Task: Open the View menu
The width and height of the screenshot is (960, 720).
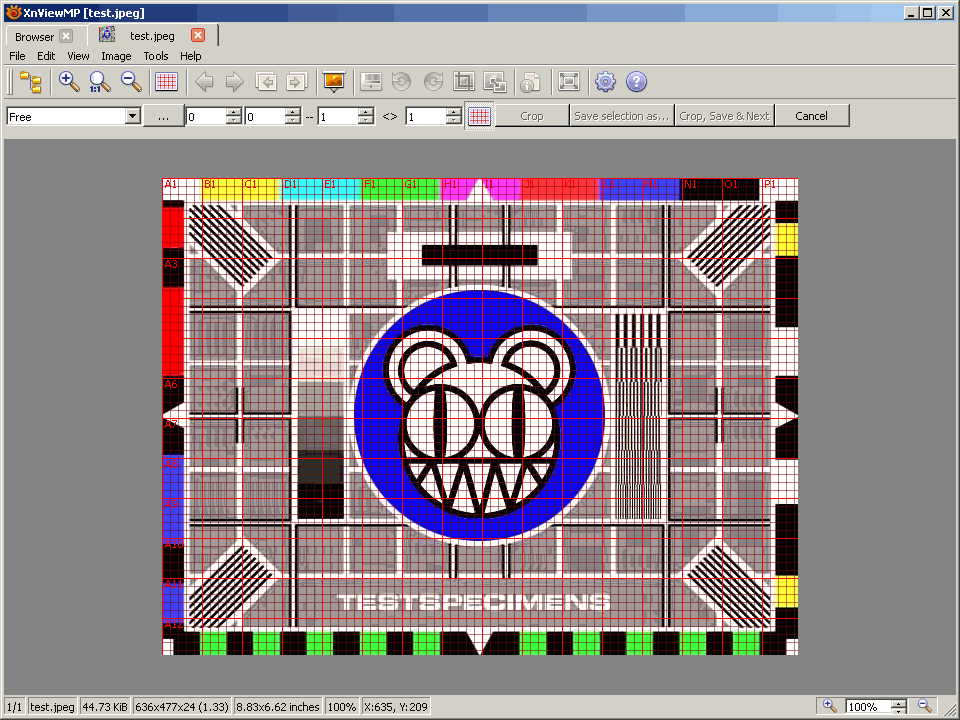Action: [78, 56]
